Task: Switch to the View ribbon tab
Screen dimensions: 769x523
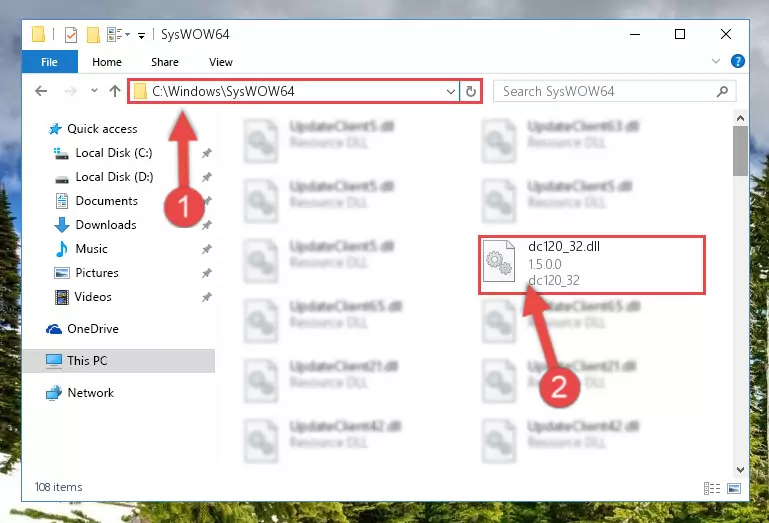Action: (221, 62)
